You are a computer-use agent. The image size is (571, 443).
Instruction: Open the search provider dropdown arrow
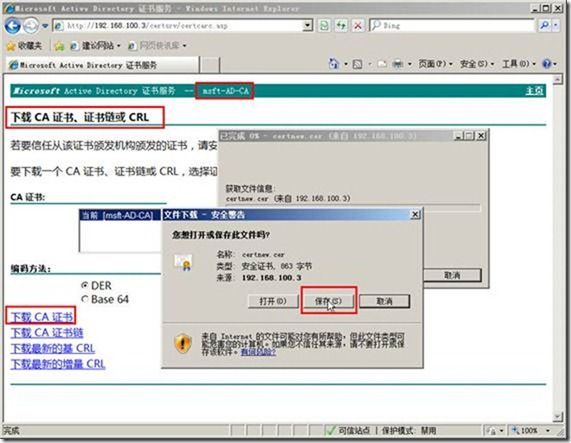(x=556, y=25)
